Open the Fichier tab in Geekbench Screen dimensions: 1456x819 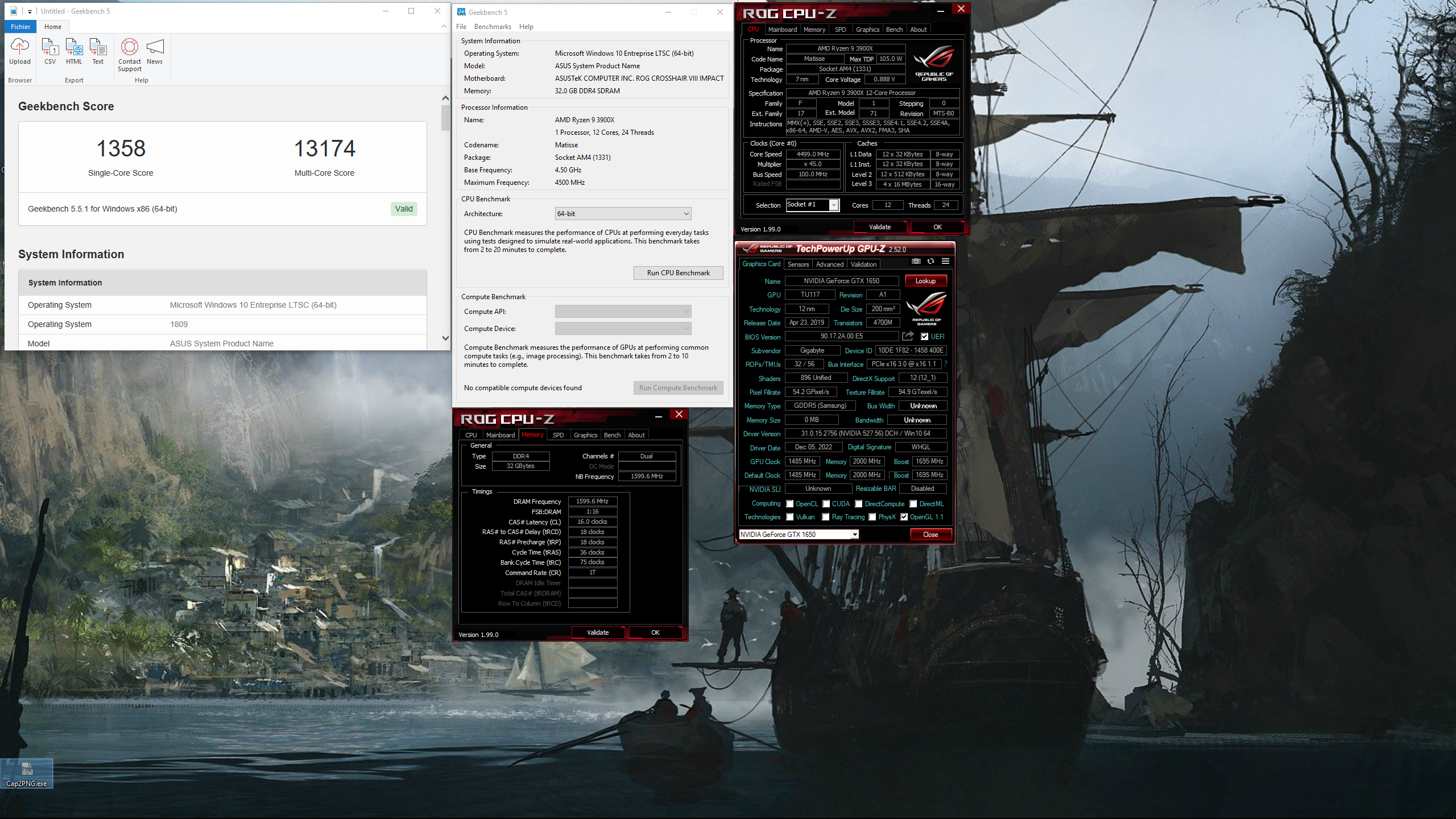[x=20, y=27]
